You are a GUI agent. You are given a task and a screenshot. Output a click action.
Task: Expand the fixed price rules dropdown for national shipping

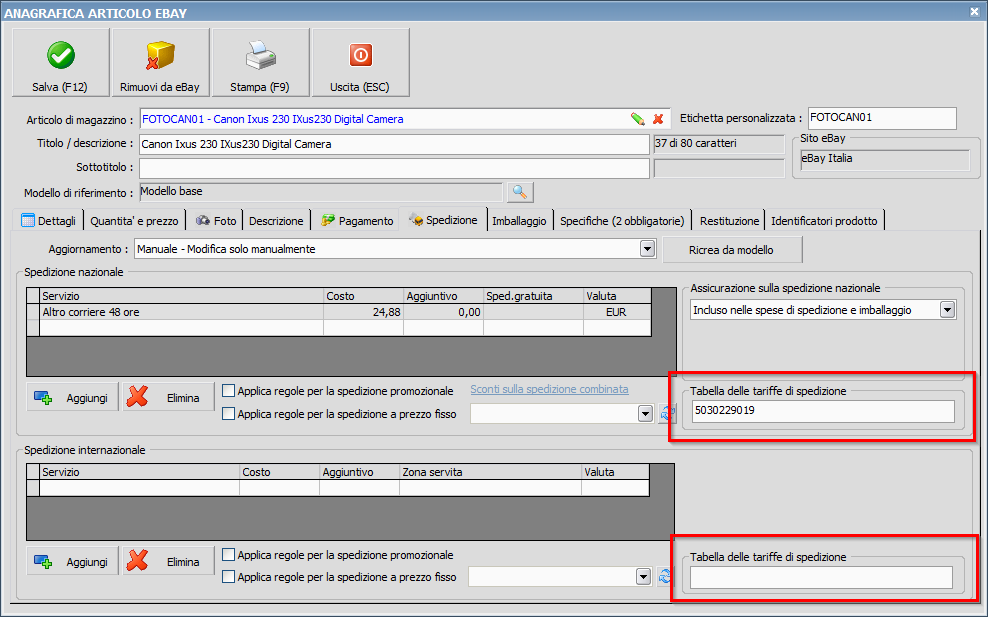(x=645, y=413)
